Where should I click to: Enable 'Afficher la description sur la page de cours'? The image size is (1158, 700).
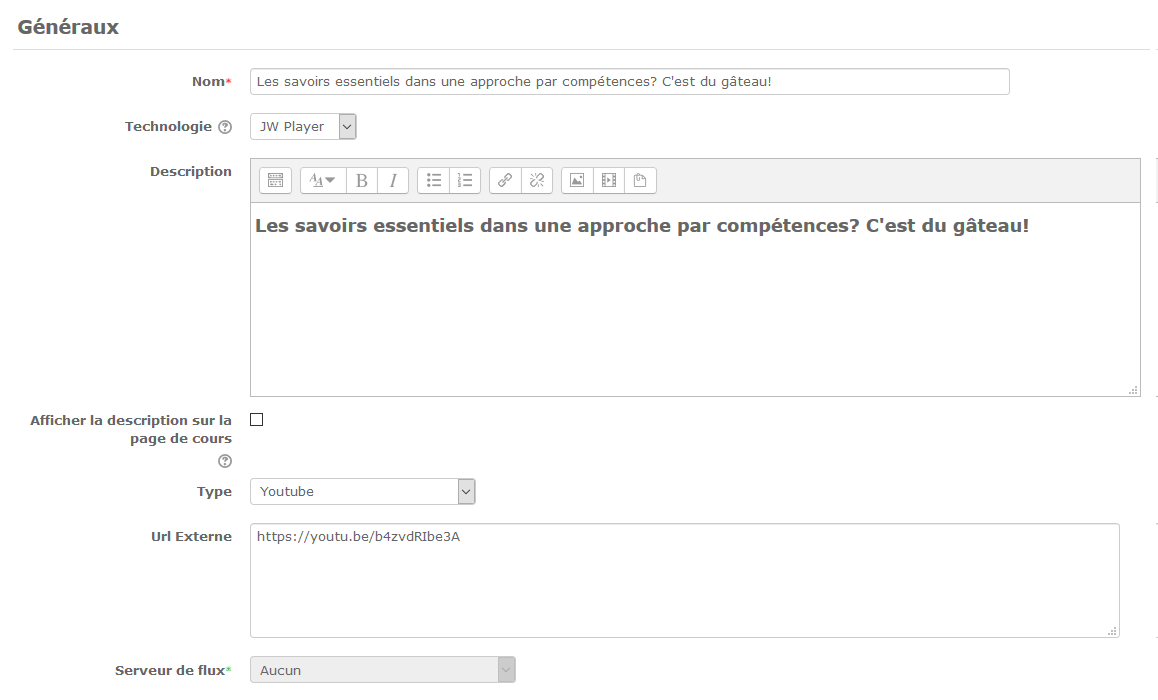click(x=257, y=420)
